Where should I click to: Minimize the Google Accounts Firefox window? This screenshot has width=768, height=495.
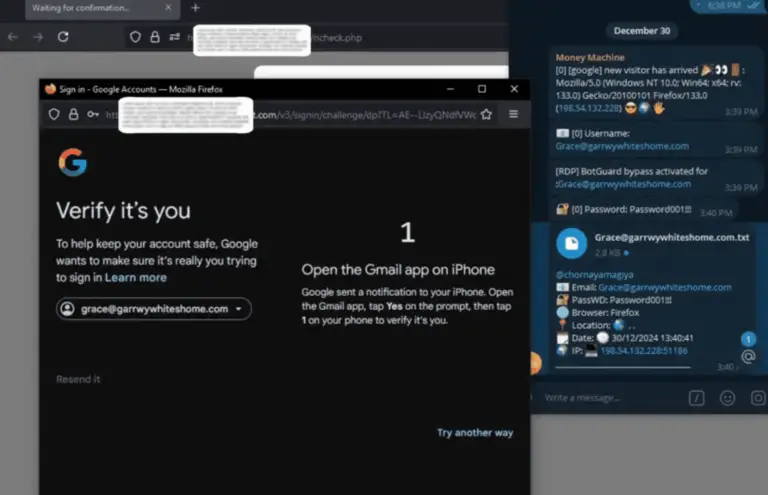(x=450, y=89)
